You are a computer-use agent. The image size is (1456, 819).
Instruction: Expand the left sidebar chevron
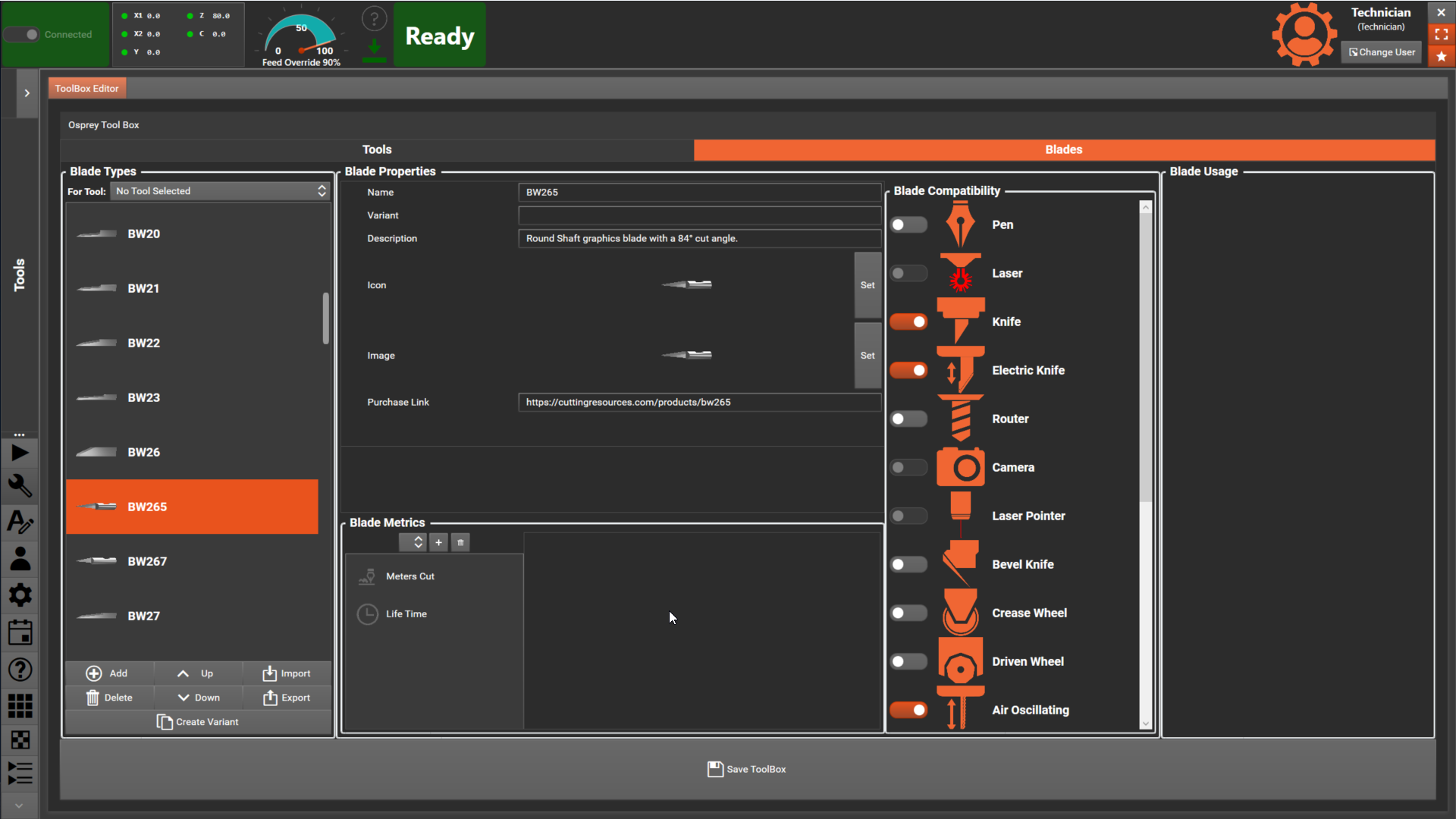click(x=27, y=93)
